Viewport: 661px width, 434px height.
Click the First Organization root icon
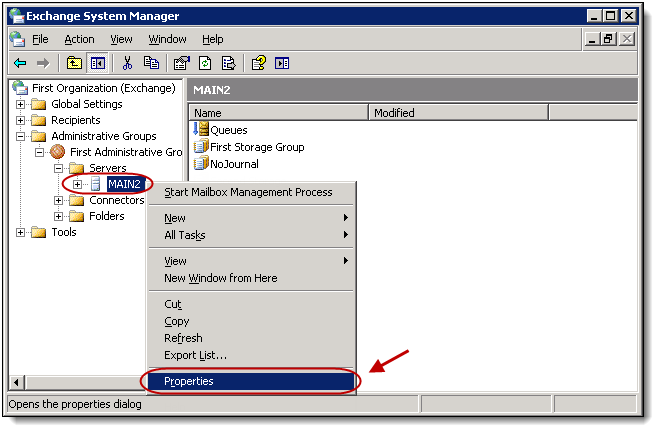pos(20,88)
